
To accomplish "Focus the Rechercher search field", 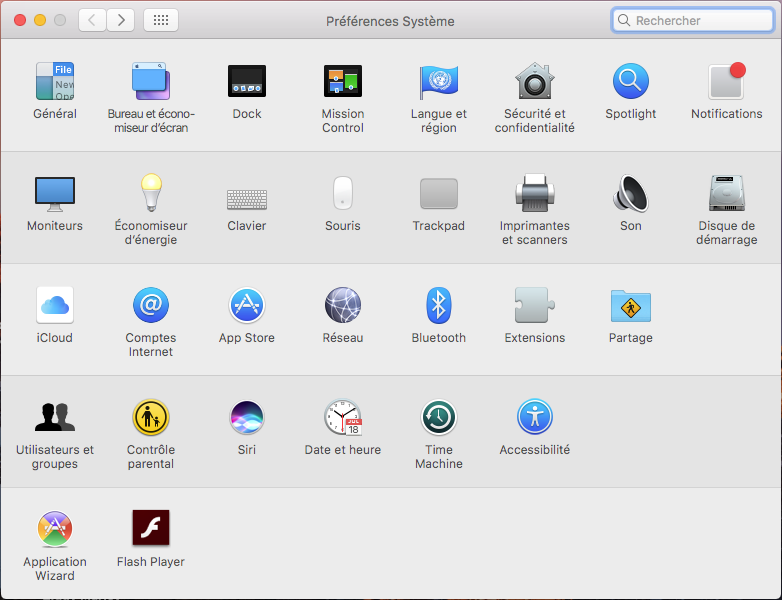I will [692, 20].
